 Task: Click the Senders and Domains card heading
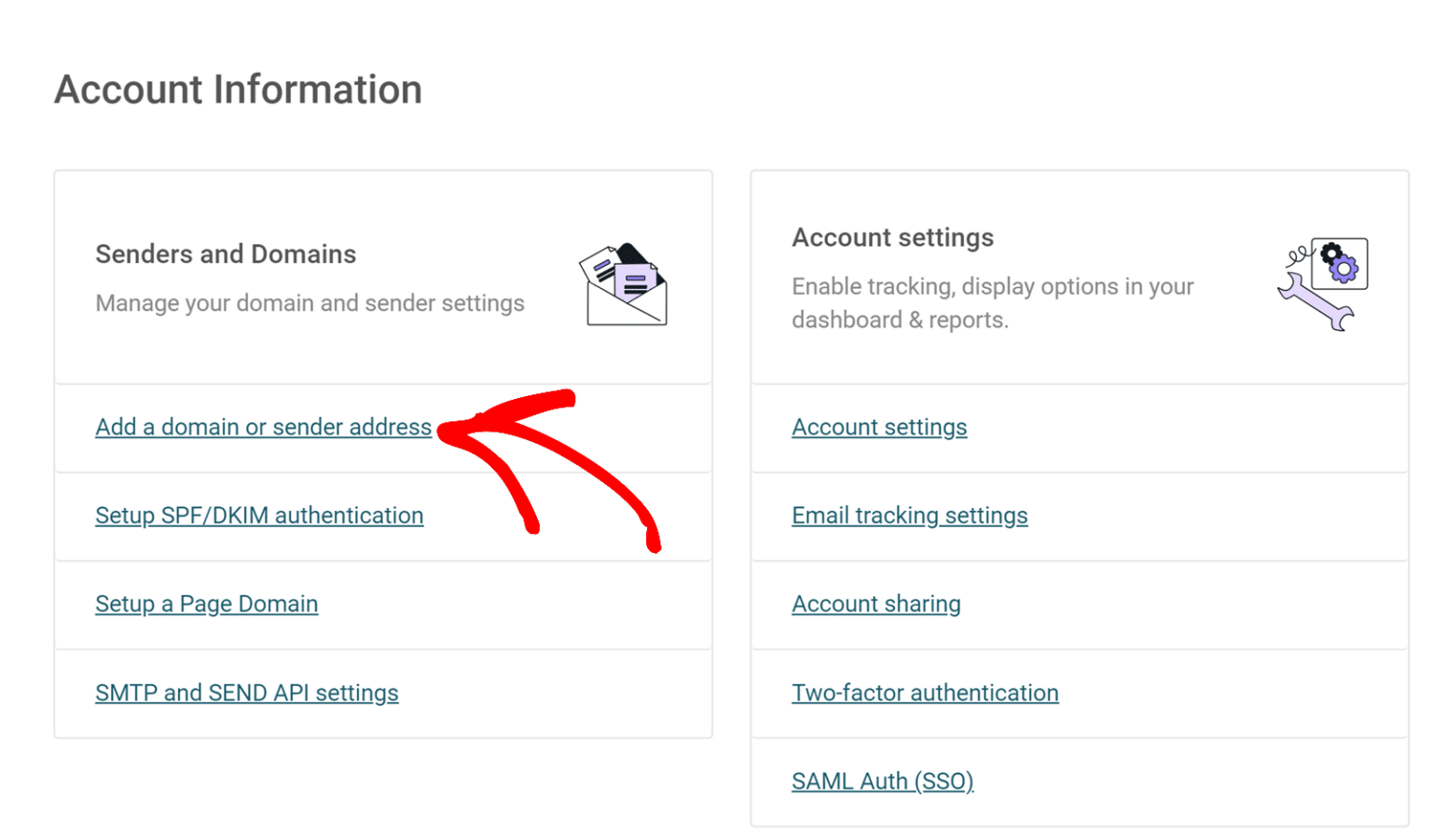coord(226,254)
